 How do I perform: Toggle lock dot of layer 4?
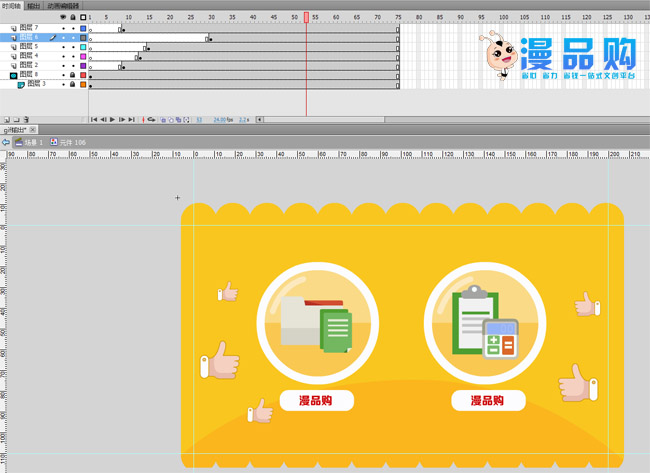click(73, 56)
